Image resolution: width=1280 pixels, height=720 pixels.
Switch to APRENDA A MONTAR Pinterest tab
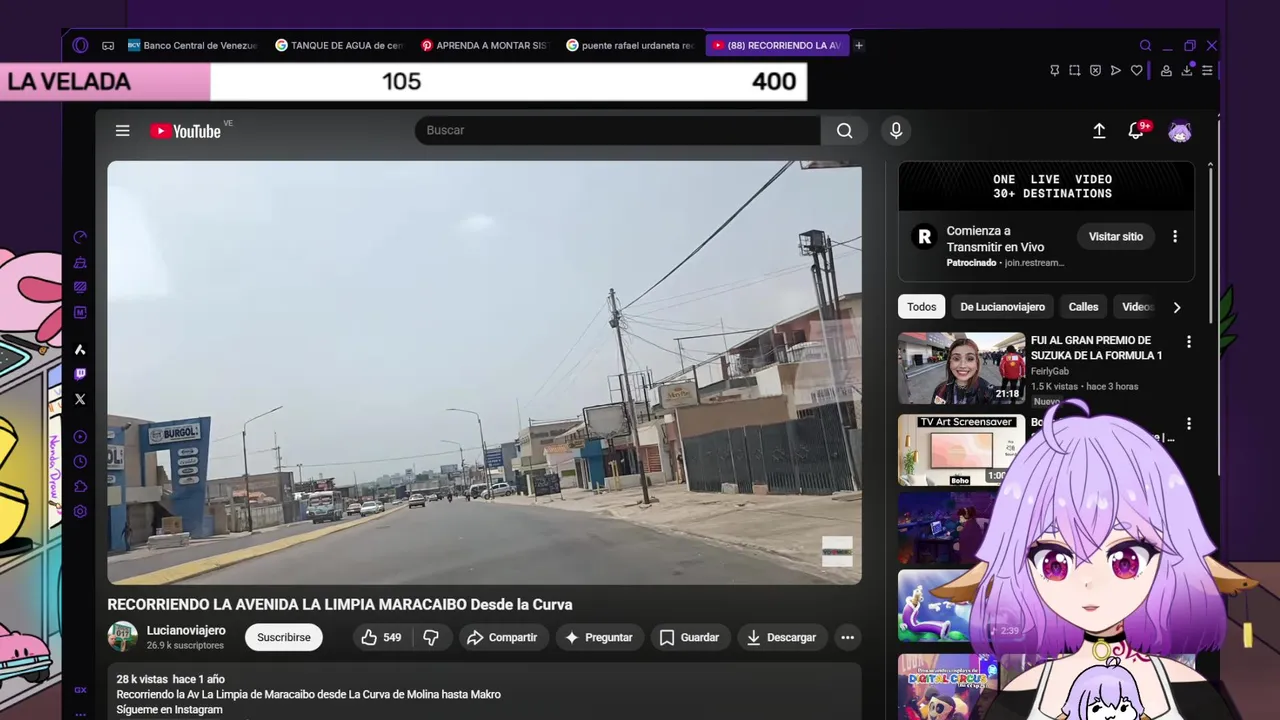[x=485, y=45]
